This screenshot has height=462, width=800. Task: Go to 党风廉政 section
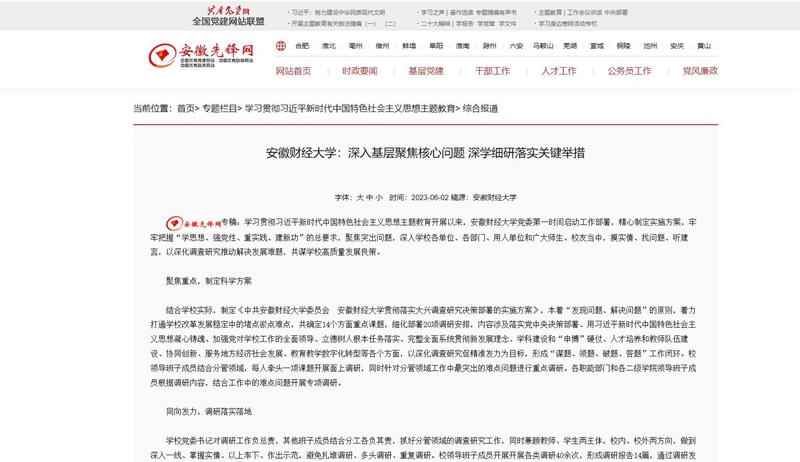point(700,71)
